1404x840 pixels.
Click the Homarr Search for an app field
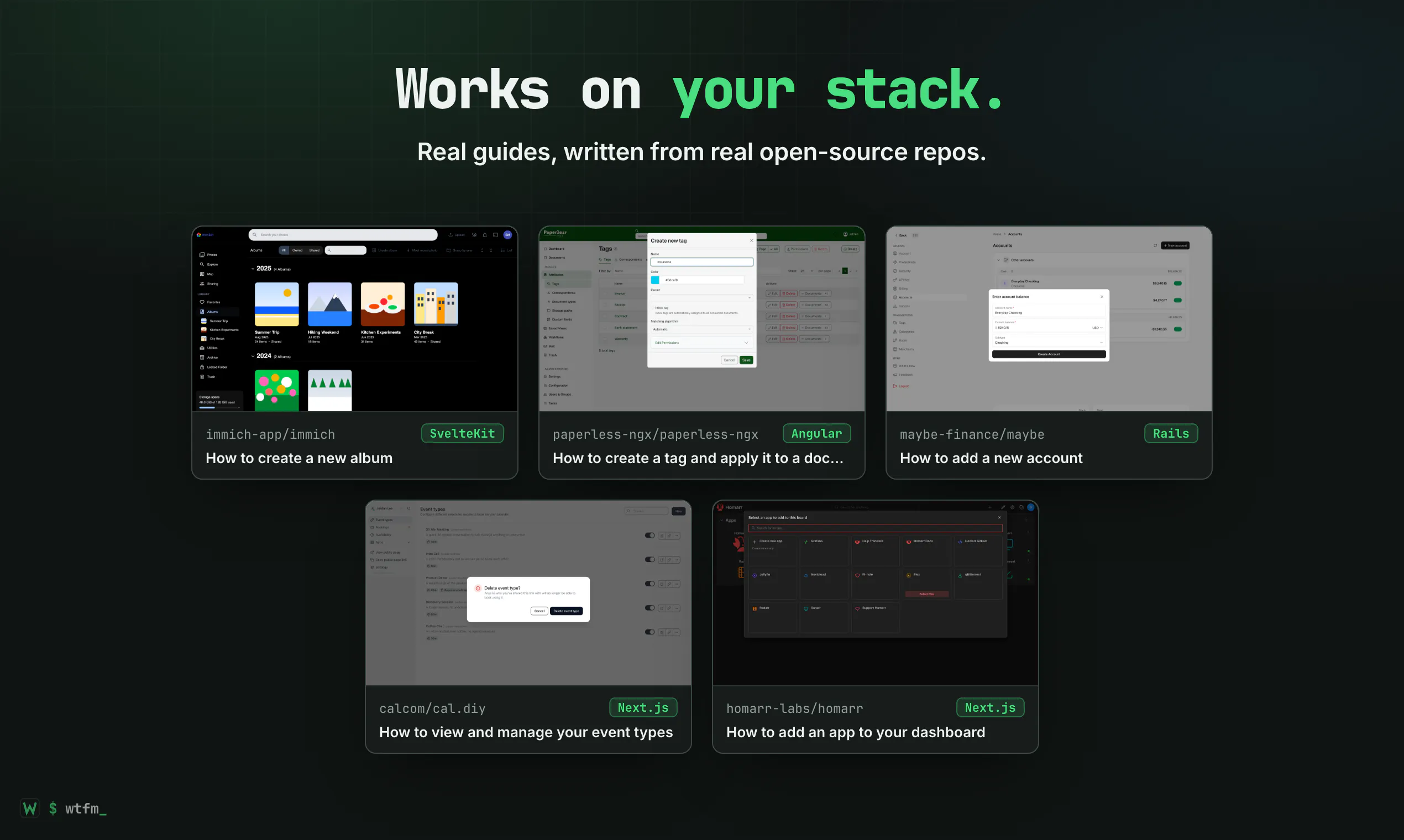coord(875,528)
